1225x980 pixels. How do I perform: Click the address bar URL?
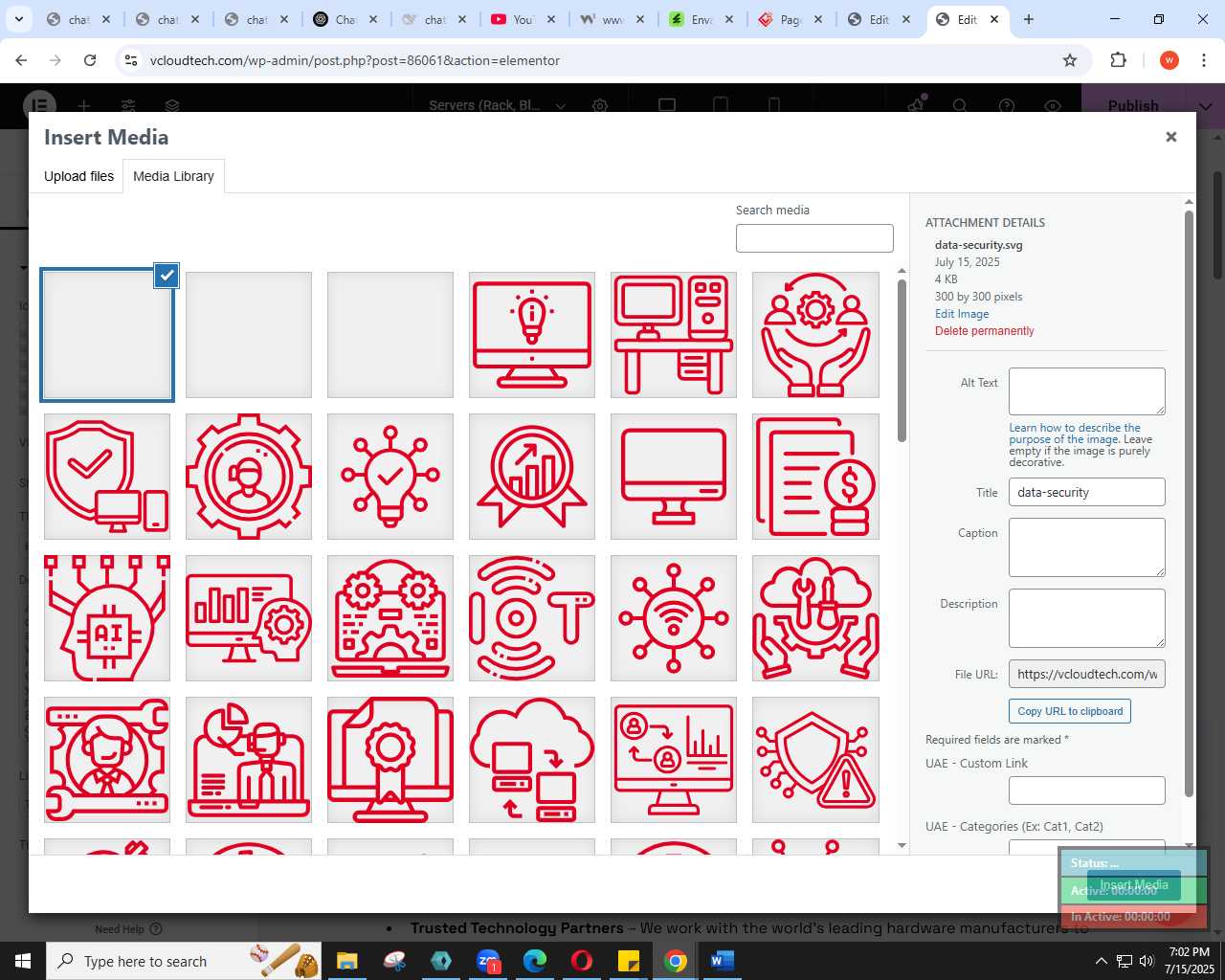(355, 60)
